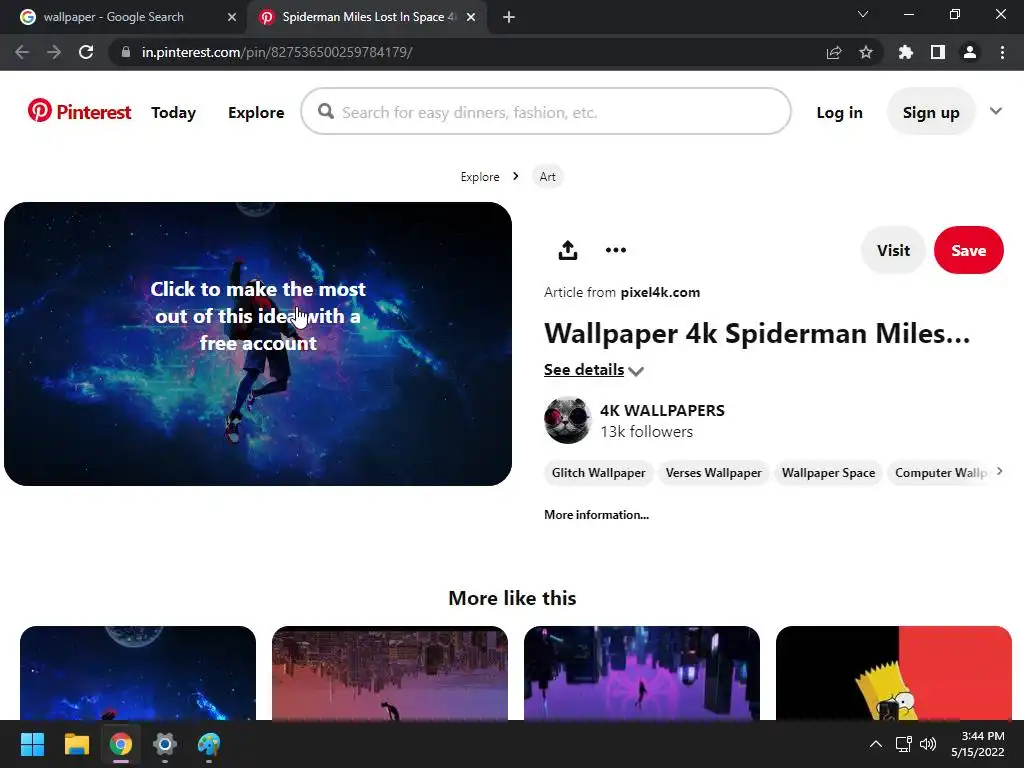The width and height of the screenshot is (1024, 768).
Task: Open the clock showing 3:44 PM
Action: (x=978, y=744)
